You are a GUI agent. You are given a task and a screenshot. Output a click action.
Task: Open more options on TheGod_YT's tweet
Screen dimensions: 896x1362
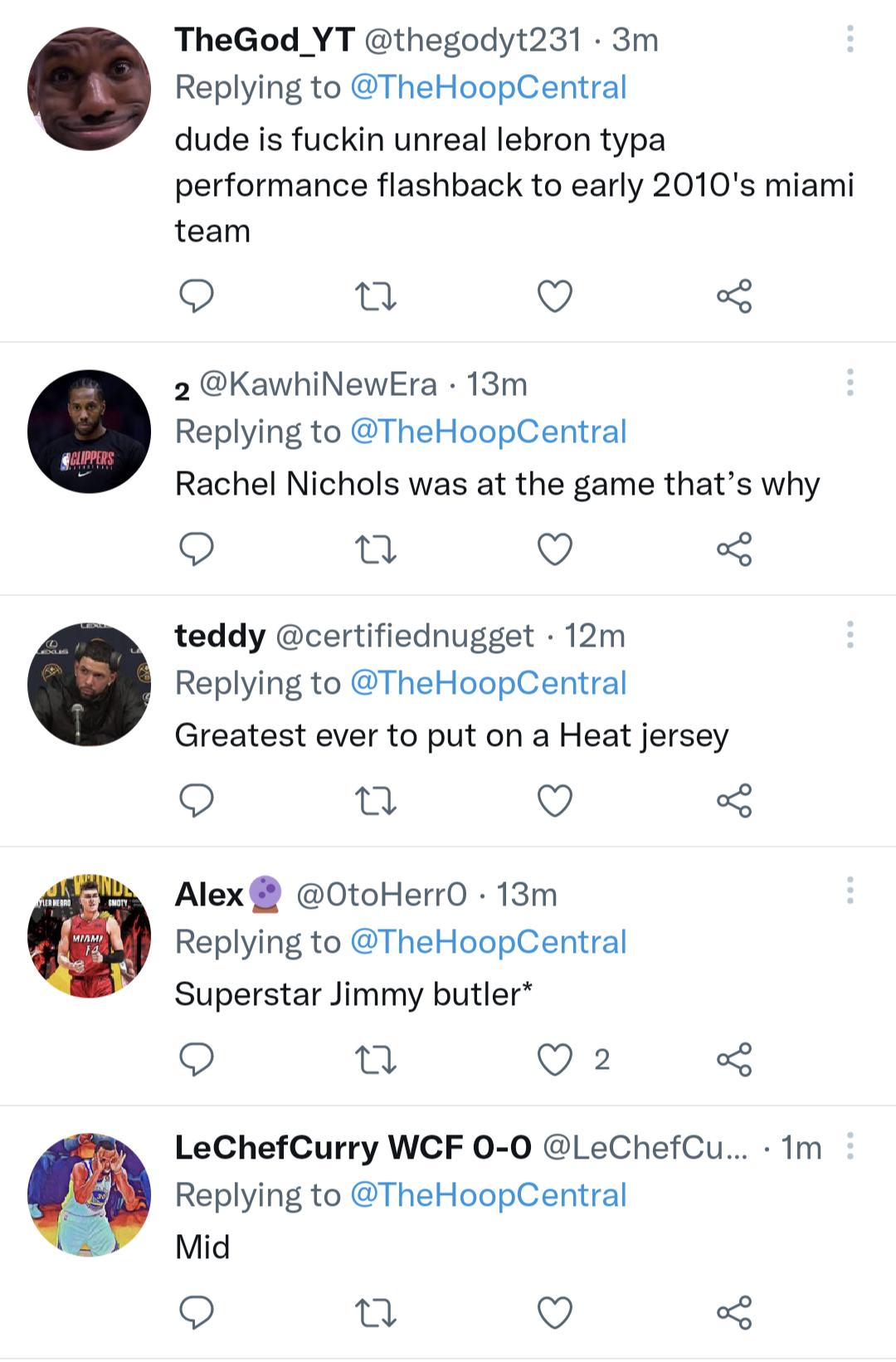click(850, 39)
